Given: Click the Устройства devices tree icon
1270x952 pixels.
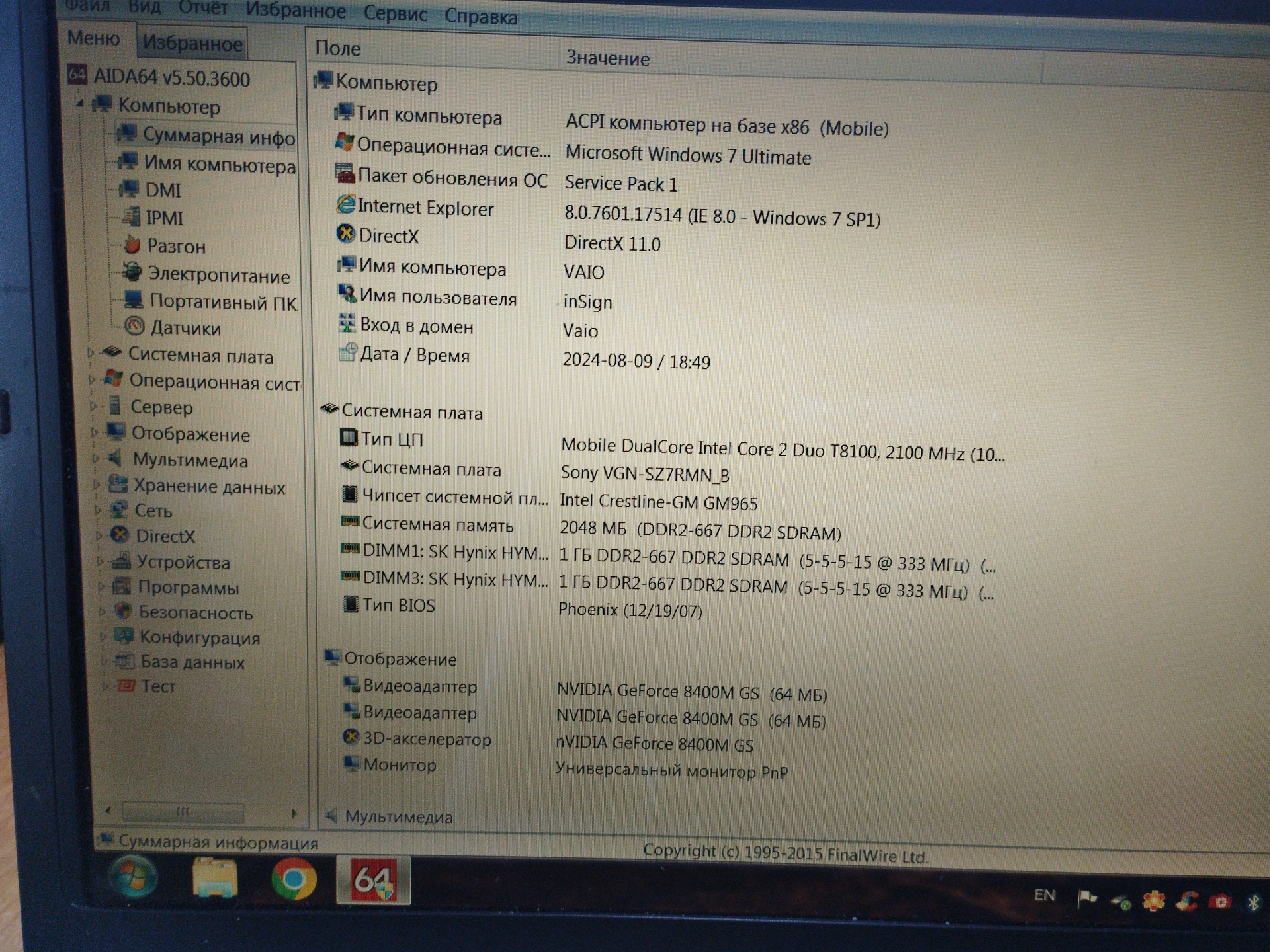Looking at the screenshot, I should pyautogui.click(x=121, y=561).
